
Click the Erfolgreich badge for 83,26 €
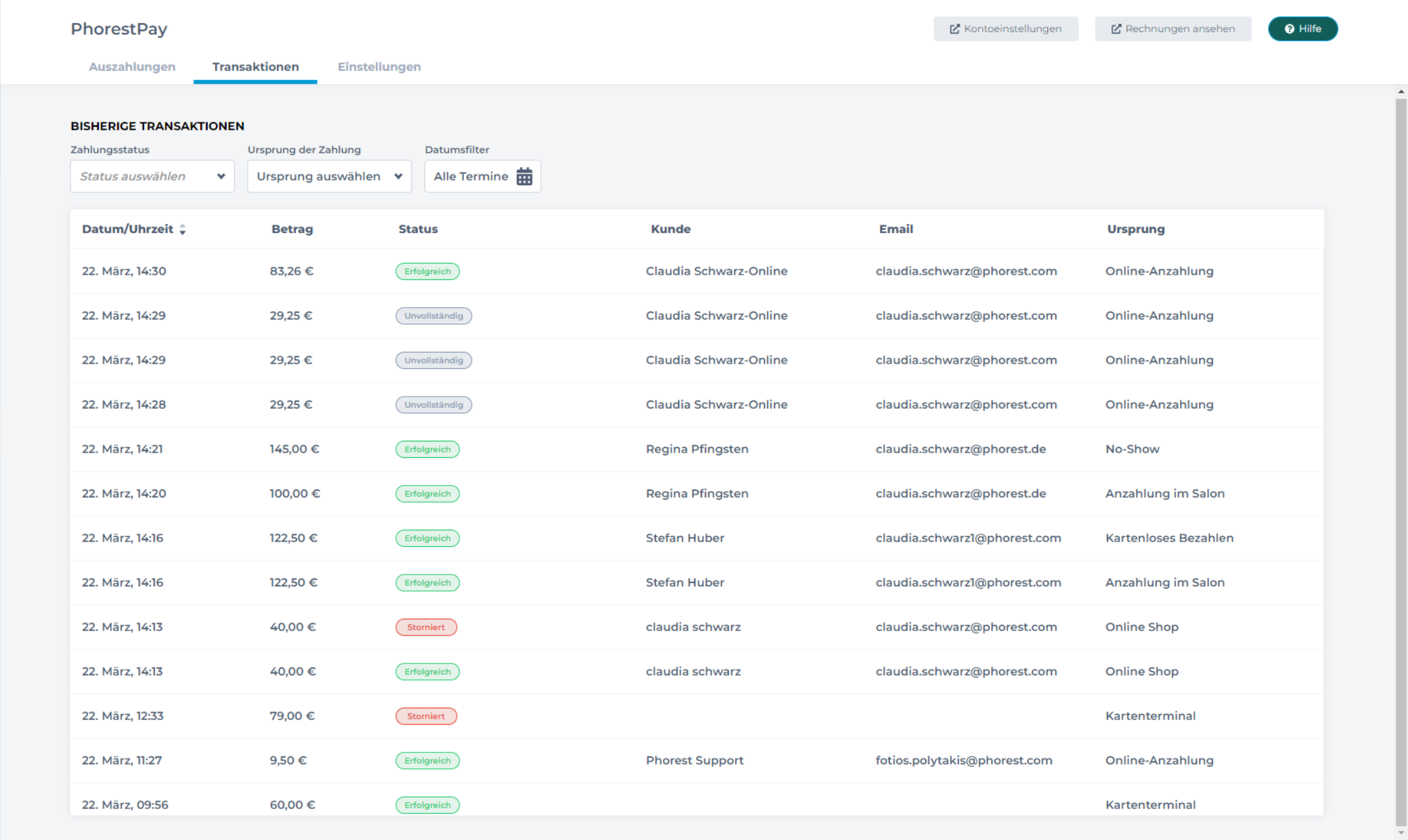pyautogui.click(x=428, y=271)
